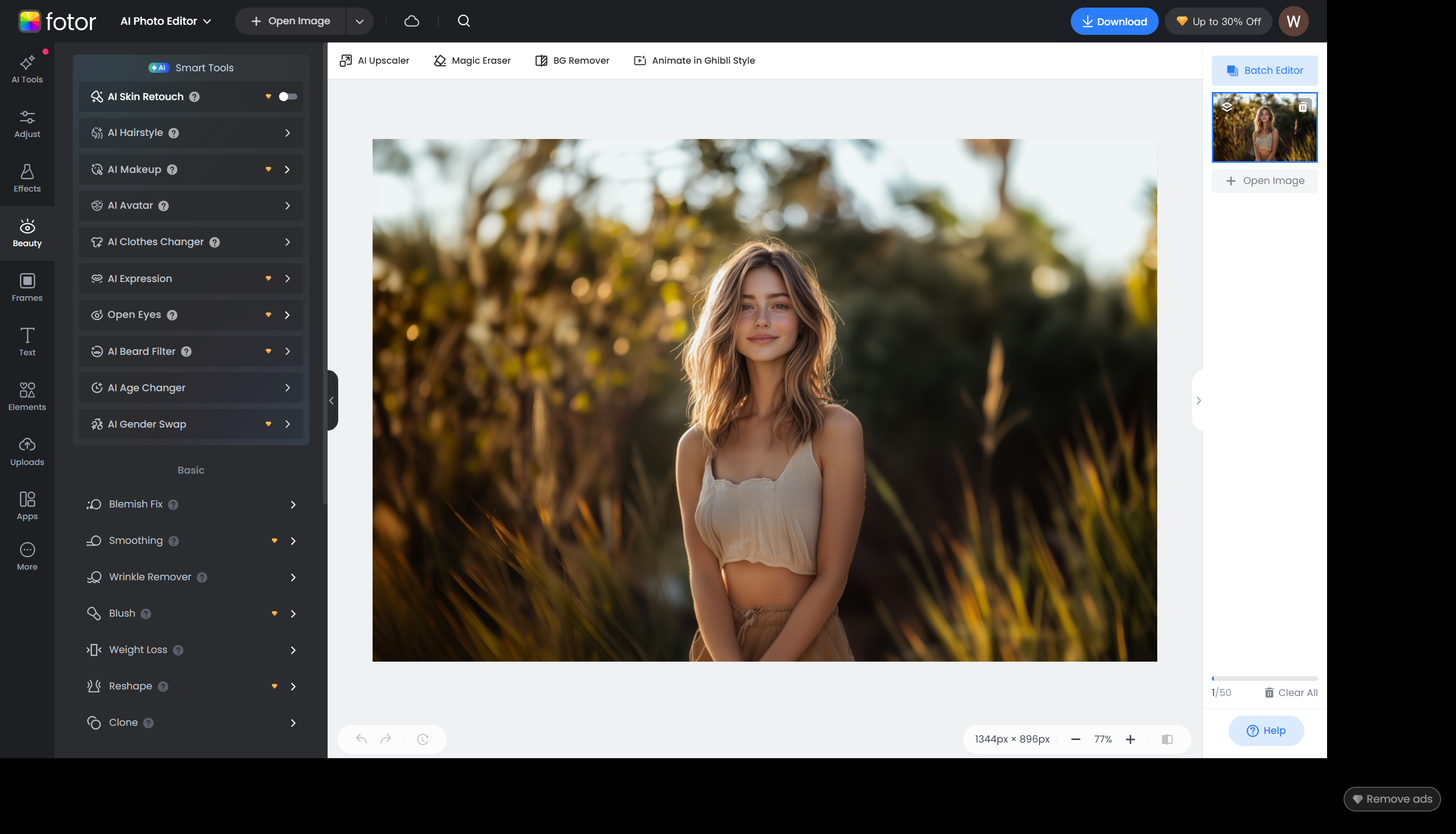Image resolution: width=1456 pixels, height=834 pixels.
Task: Click the zoom in plus icon
Action: 1130,739
